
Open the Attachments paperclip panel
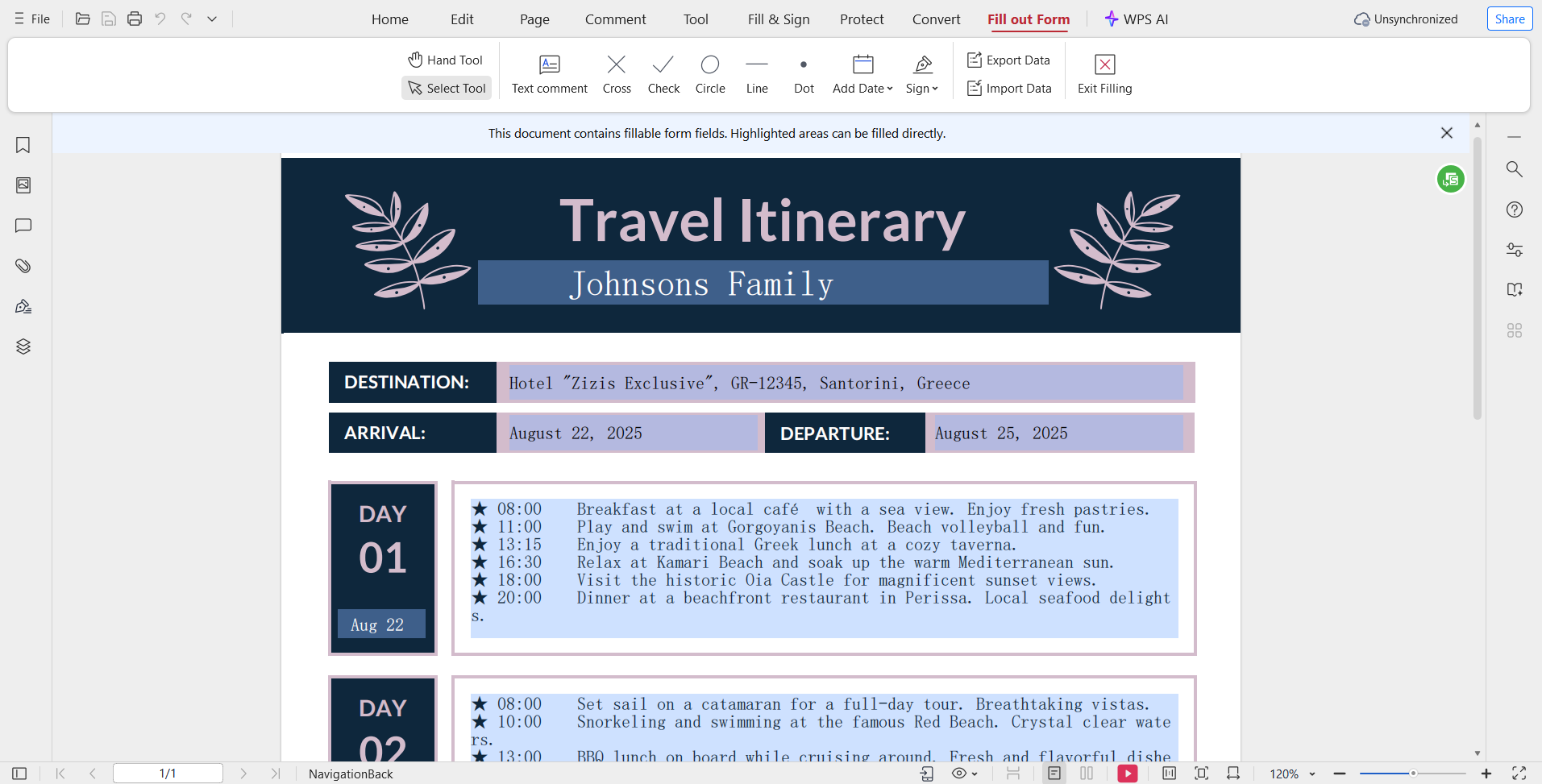click(23, 266)
